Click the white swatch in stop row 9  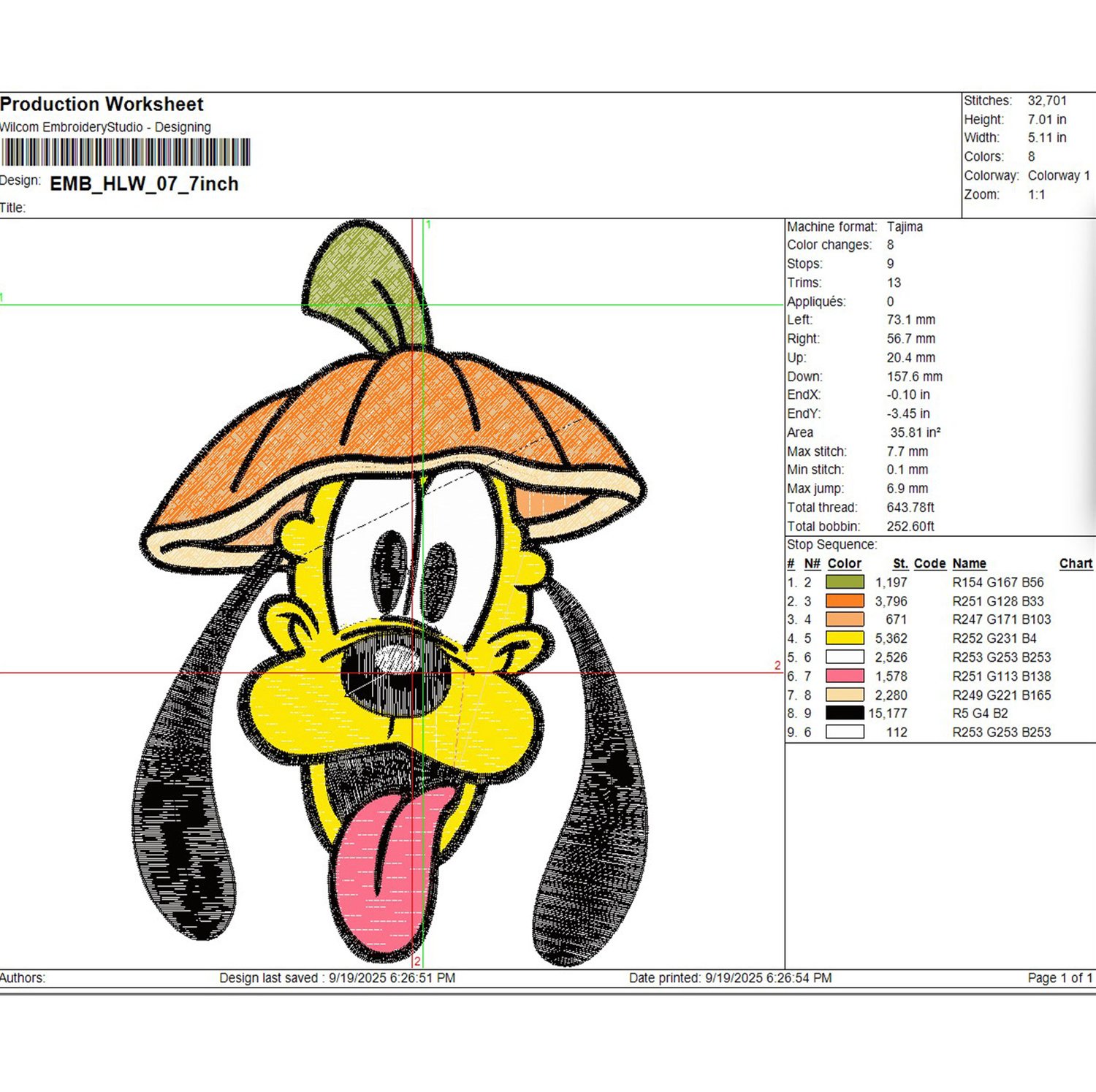tap(845, 732)
